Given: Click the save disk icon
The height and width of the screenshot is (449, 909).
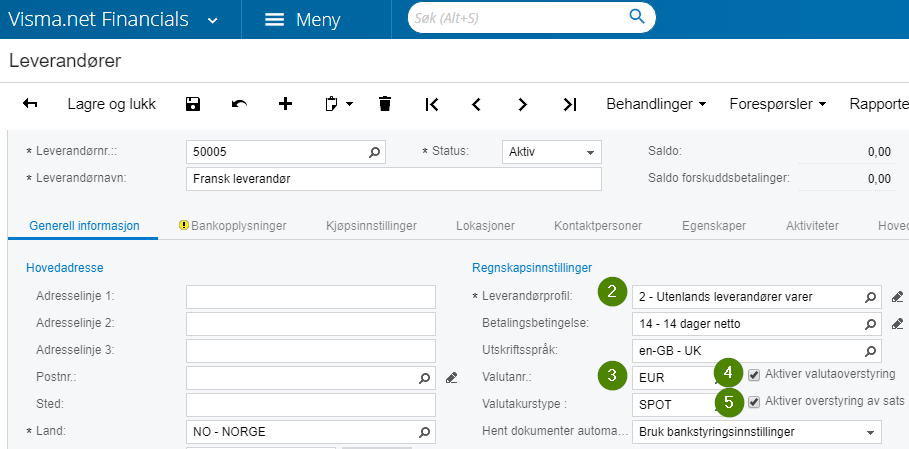Looking at the screenshot, I should 193,104.
